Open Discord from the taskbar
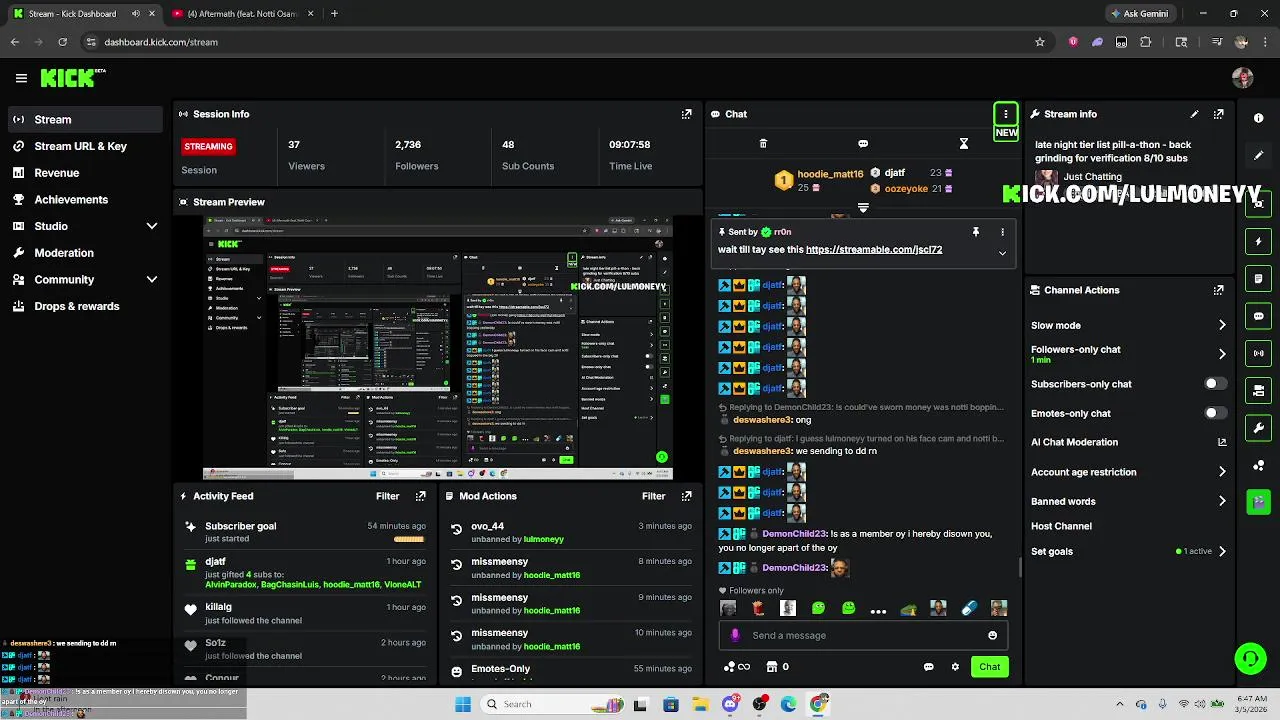This screenshot has height=720, width=1280. (x=730, y=704)
